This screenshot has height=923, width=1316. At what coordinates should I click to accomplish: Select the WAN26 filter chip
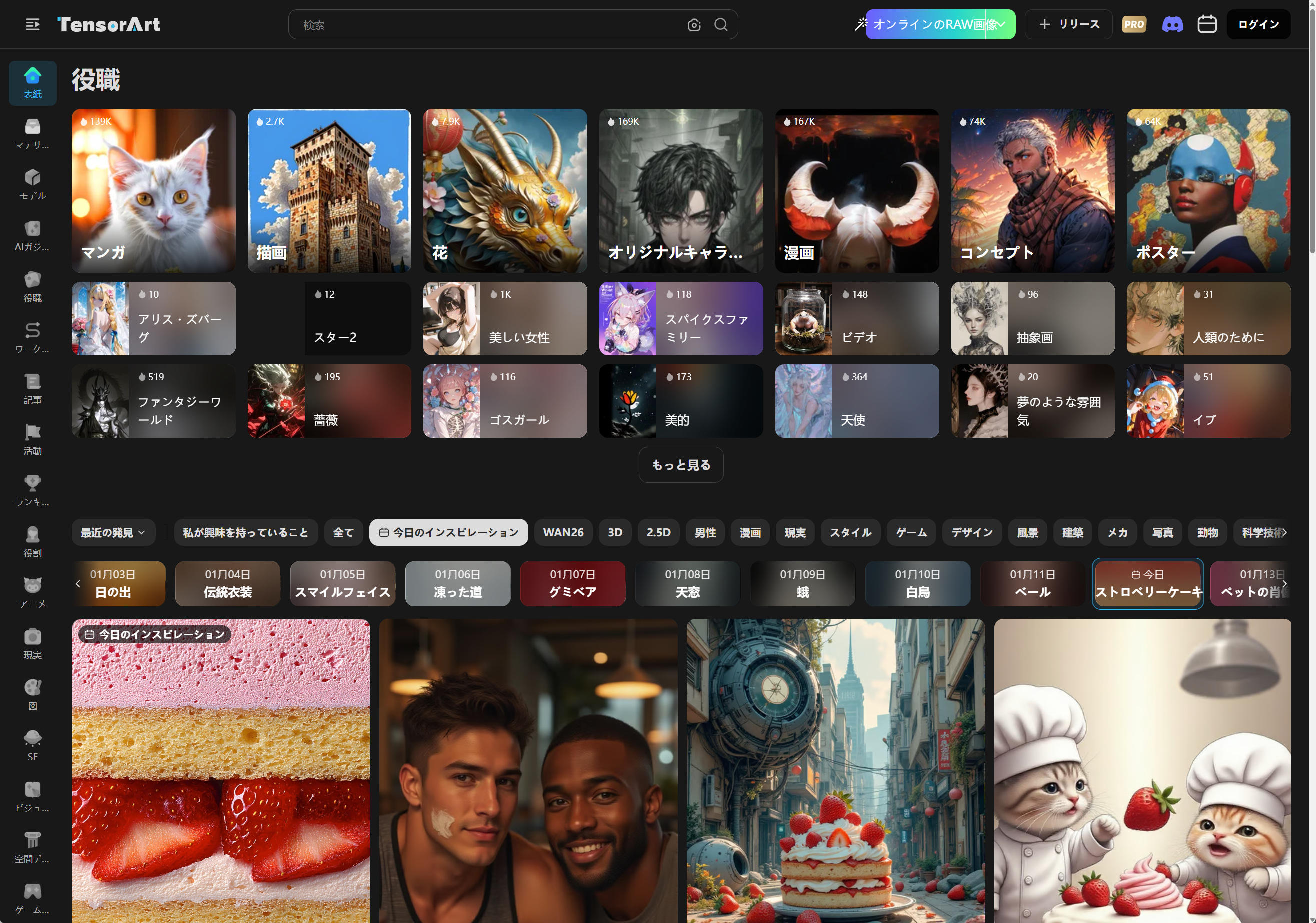[x=563, y=532]
